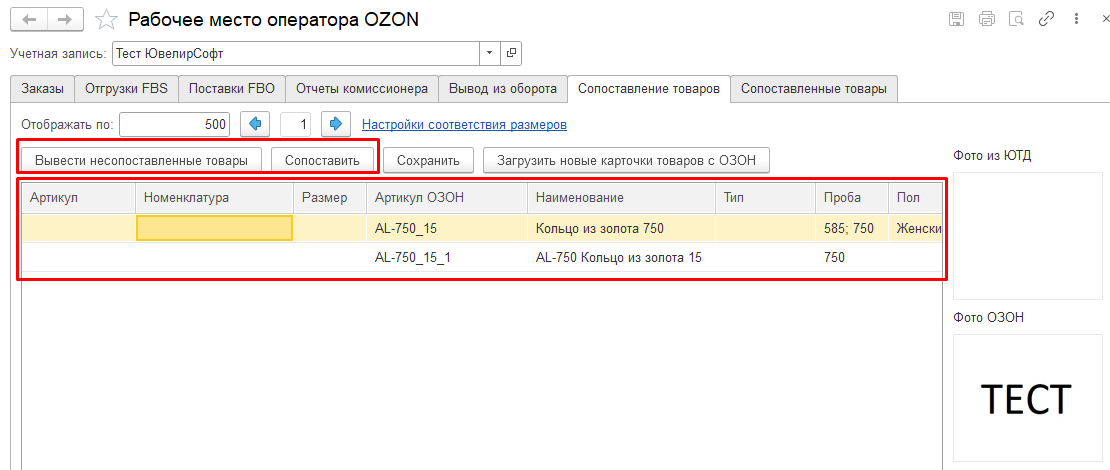
Task: Go to the previous page with the blue left arrow
Action: point(255,125)
